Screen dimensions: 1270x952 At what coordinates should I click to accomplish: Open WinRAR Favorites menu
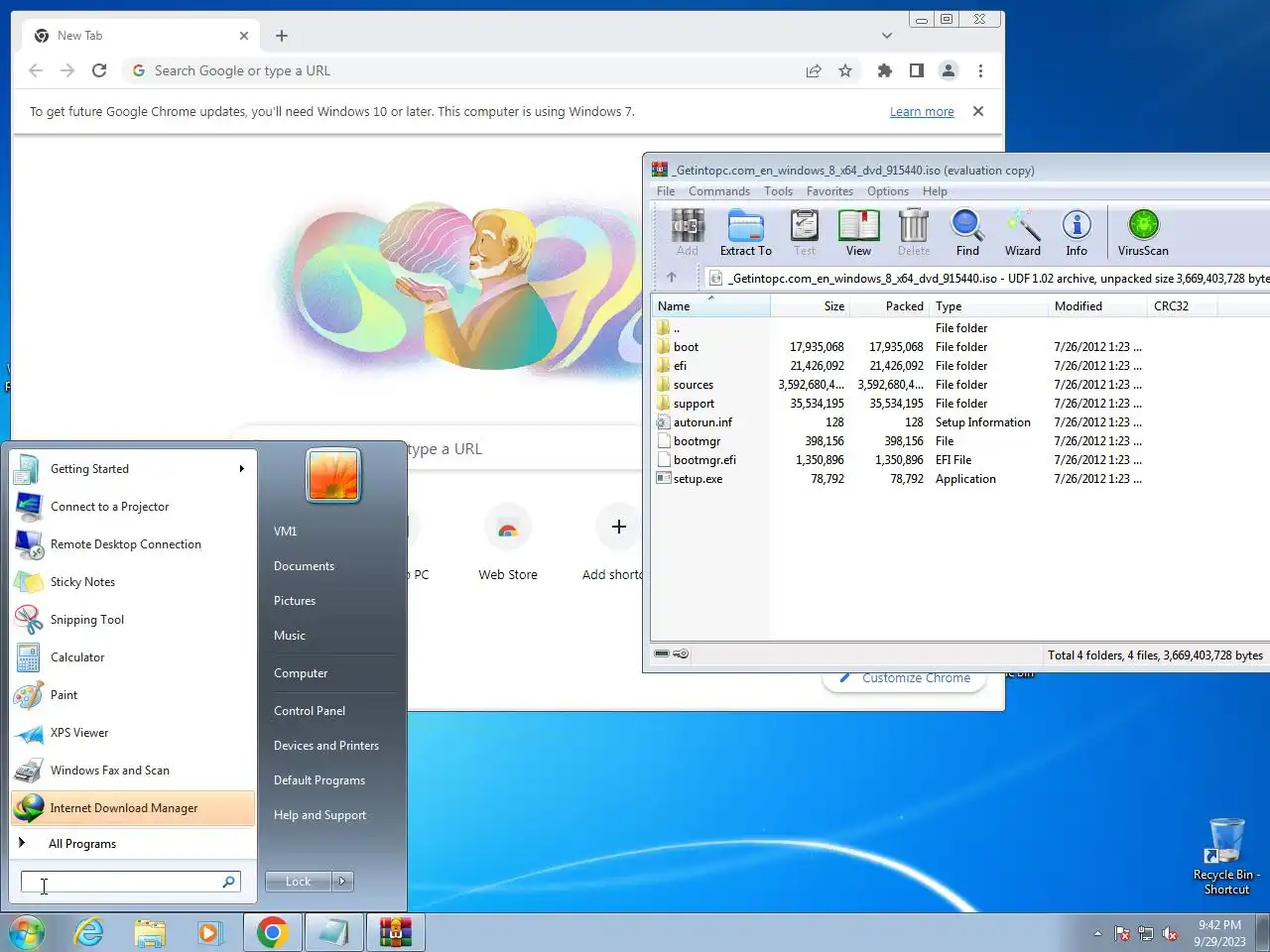pos(829,191)
